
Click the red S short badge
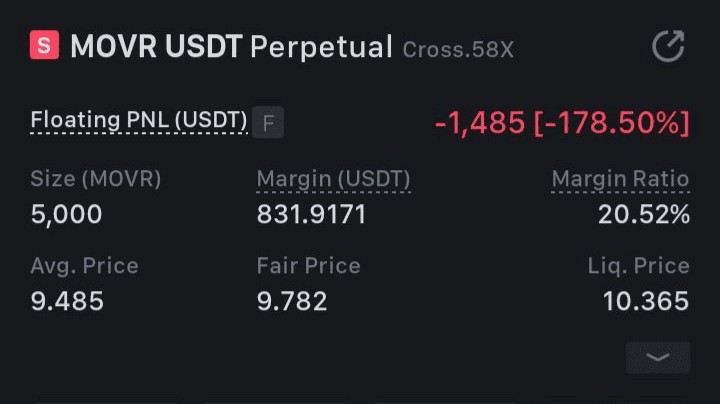pyautogui.click(x=45, y=45)
